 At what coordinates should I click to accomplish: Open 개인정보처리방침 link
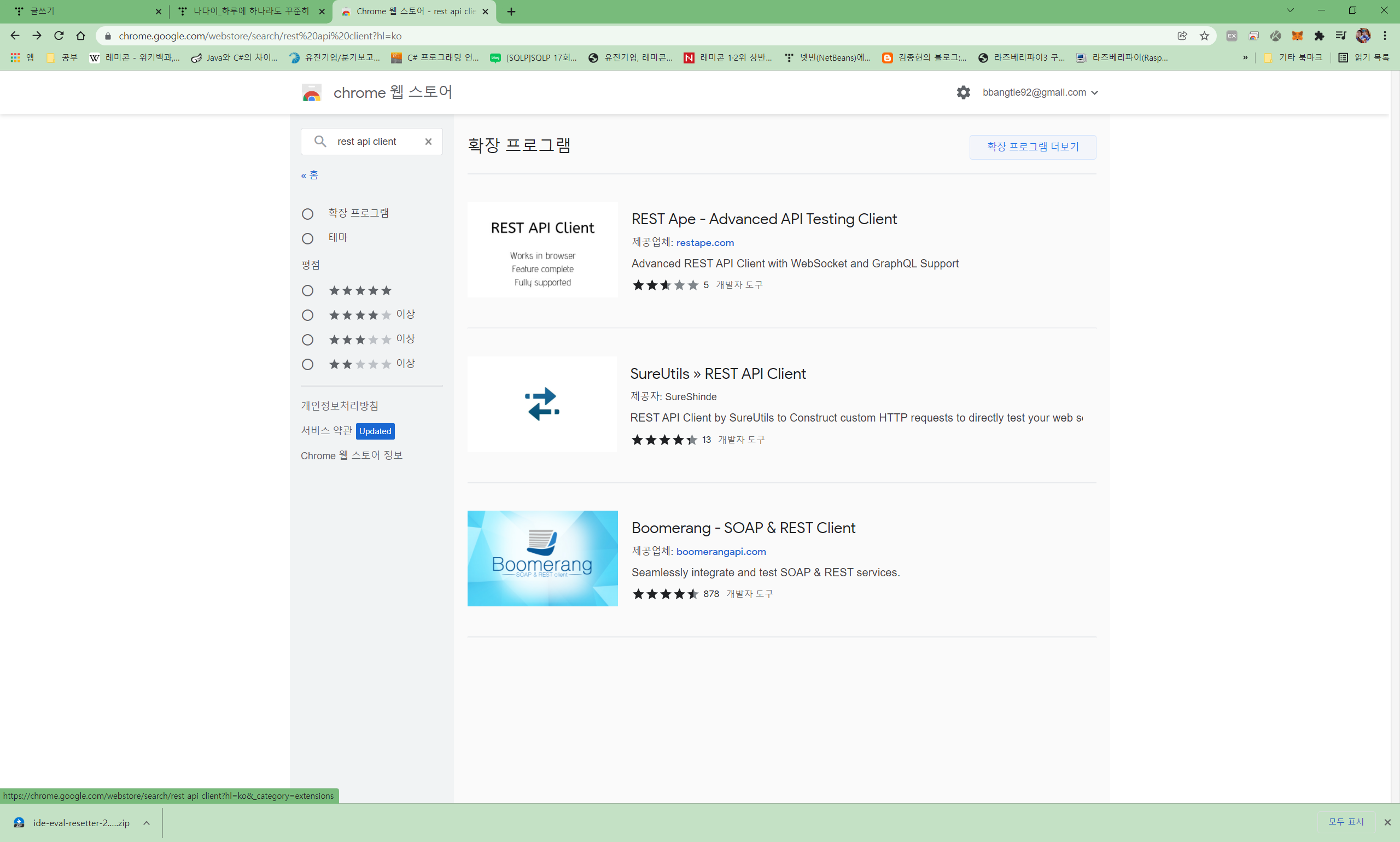340,406
